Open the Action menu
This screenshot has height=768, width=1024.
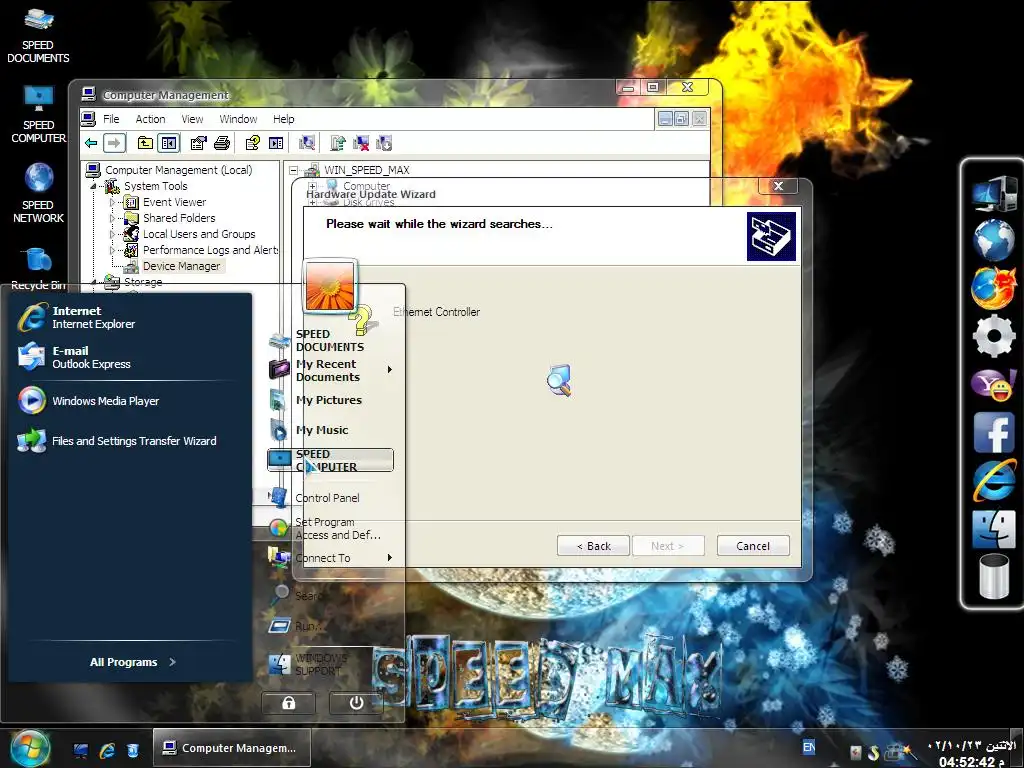click(150, 119)
